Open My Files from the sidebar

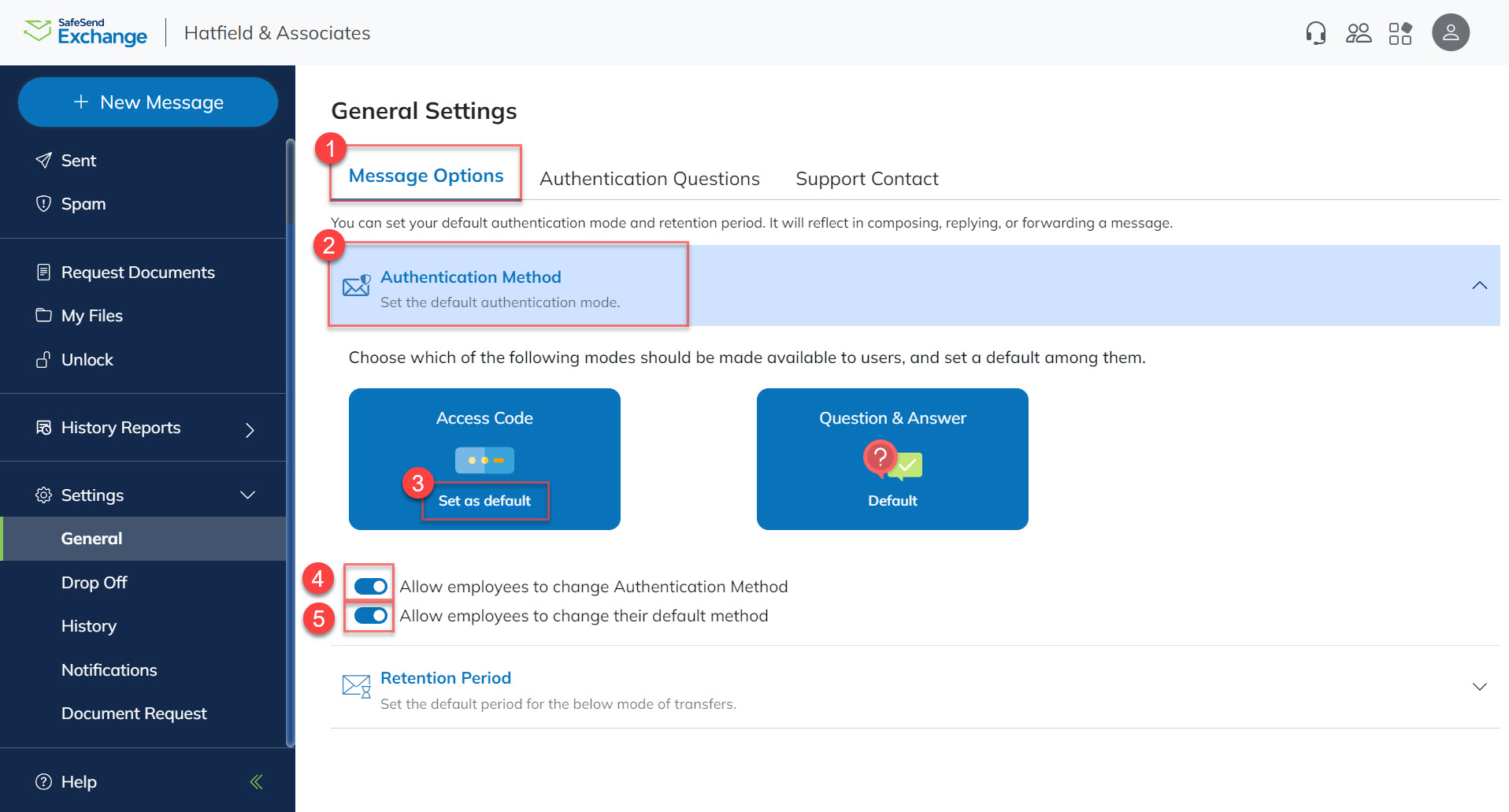[x=91, y=315]
